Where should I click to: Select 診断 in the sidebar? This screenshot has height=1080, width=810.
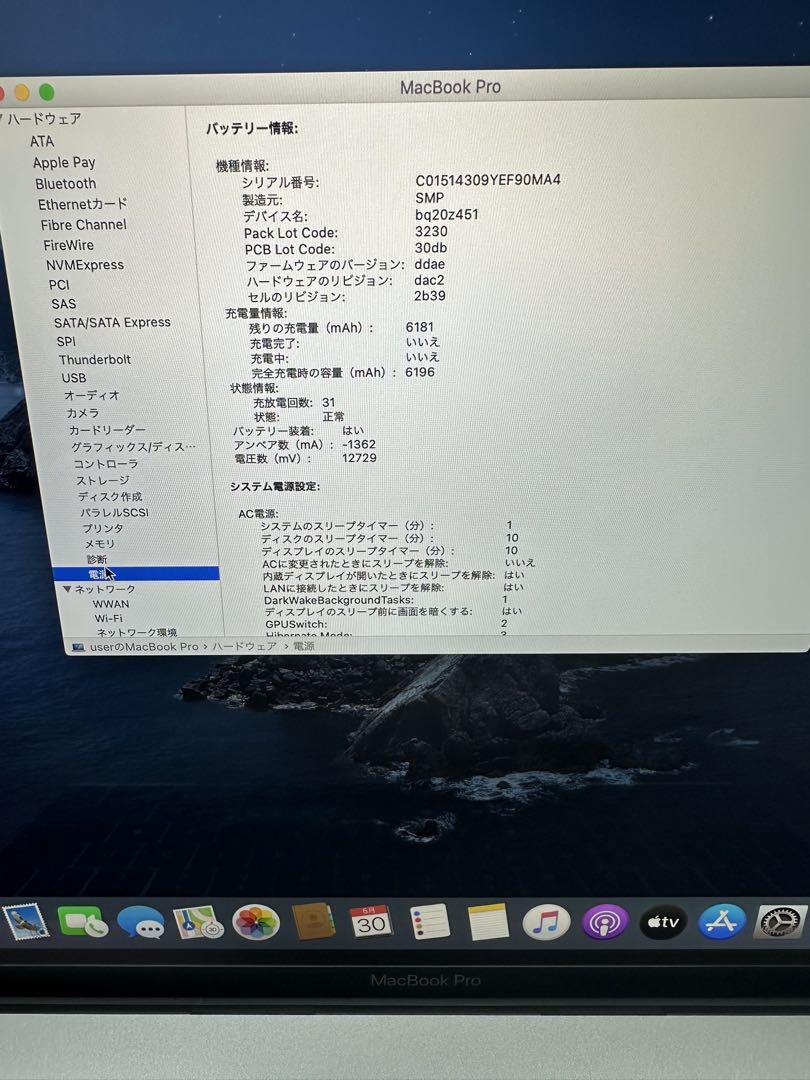point(96,559)
